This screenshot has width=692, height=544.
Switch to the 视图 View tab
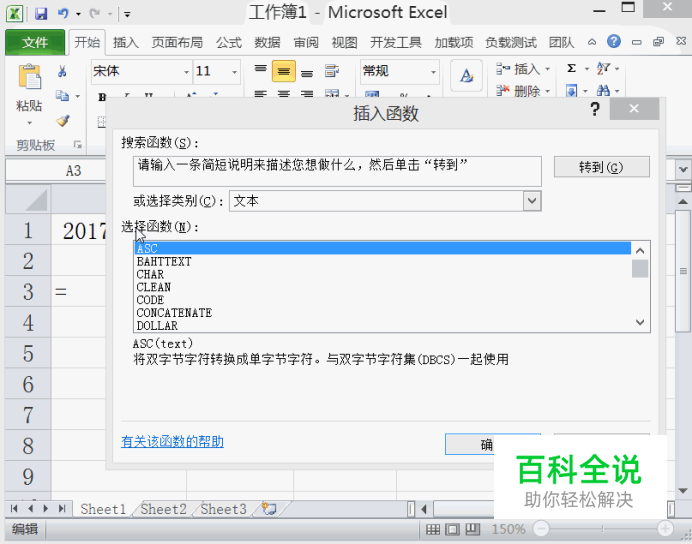pyautogui.click(x=344, y=42)
